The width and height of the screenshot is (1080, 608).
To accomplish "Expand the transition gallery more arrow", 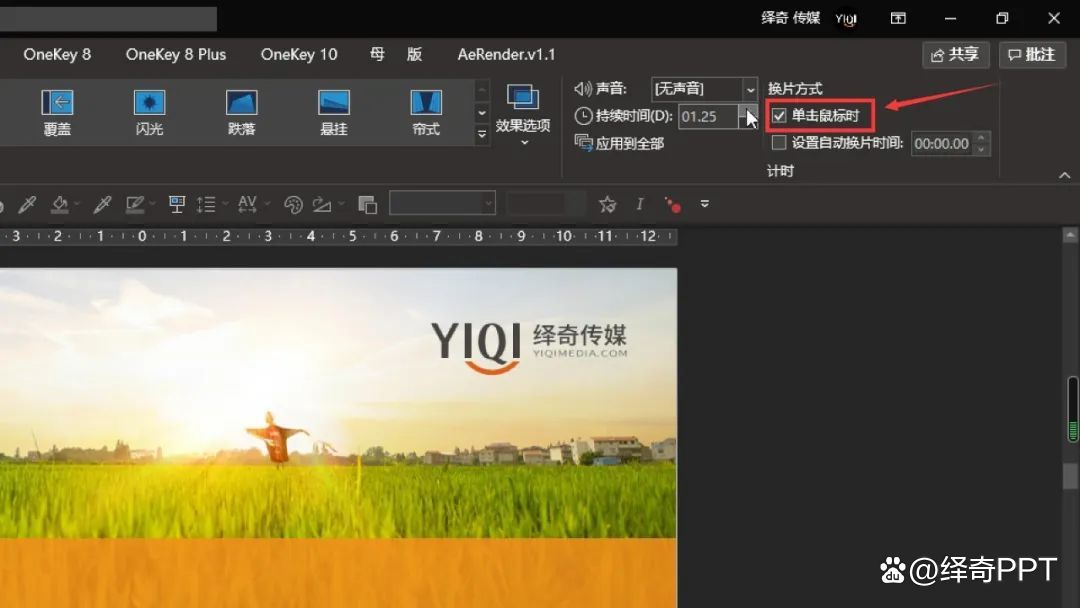I will pyautogui.click(x=482, y=134).
